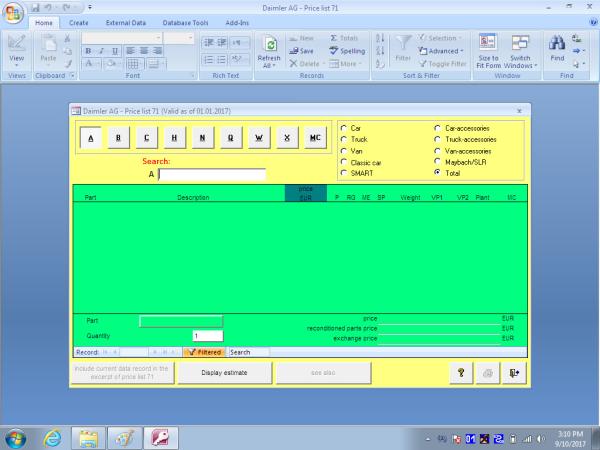Viewport: 600px width, 450px height.
Task: Click the MC prefix button
Action: (315, 138)
